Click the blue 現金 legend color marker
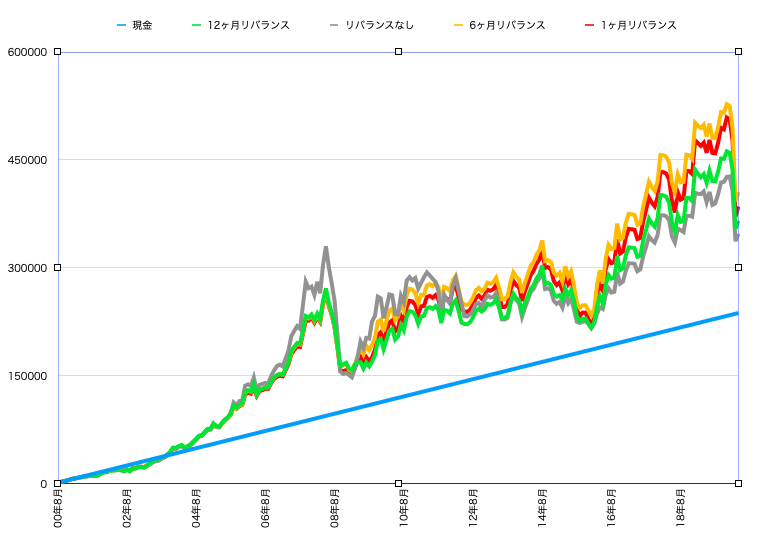 tap(122, 25)
